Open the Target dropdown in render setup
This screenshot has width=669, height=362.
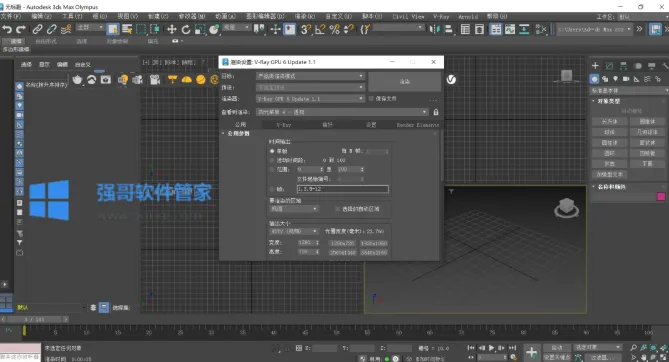point(310,76)
